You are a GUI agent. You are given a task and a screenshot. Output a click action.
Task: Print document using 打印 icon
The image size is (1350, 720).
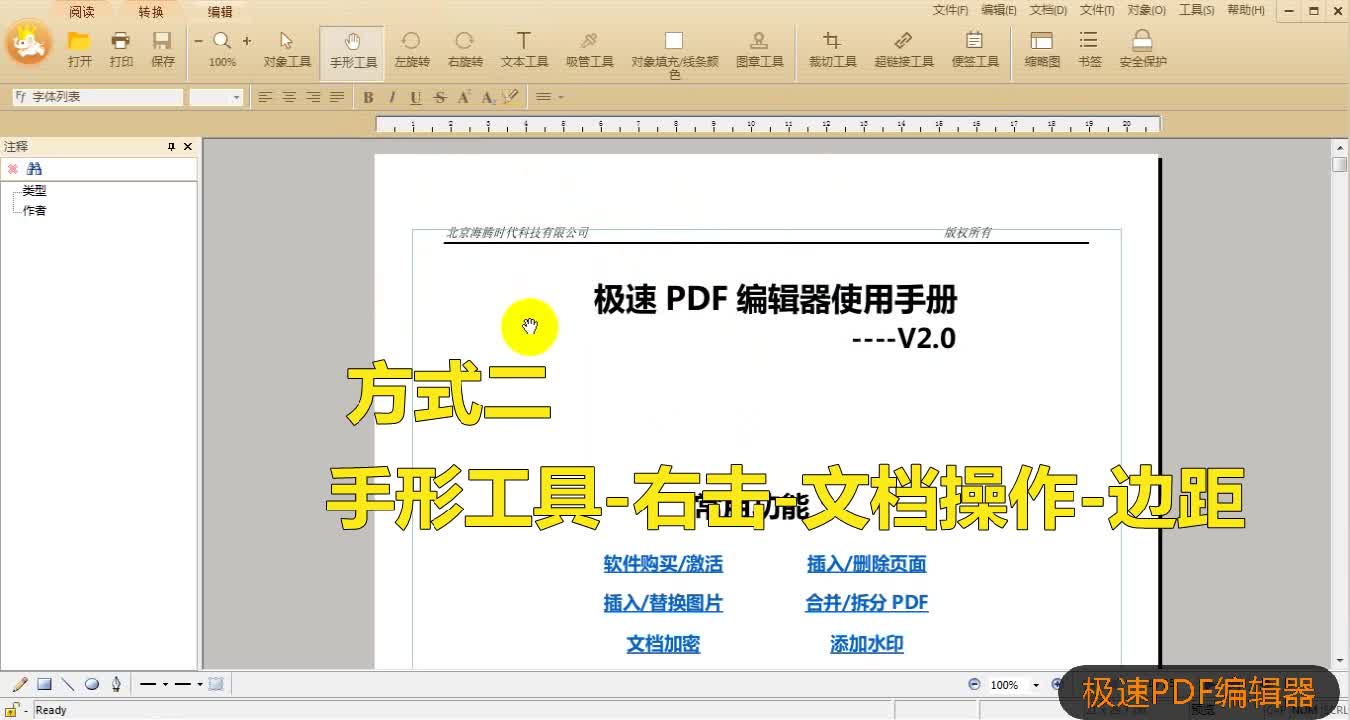pos(121,49)
